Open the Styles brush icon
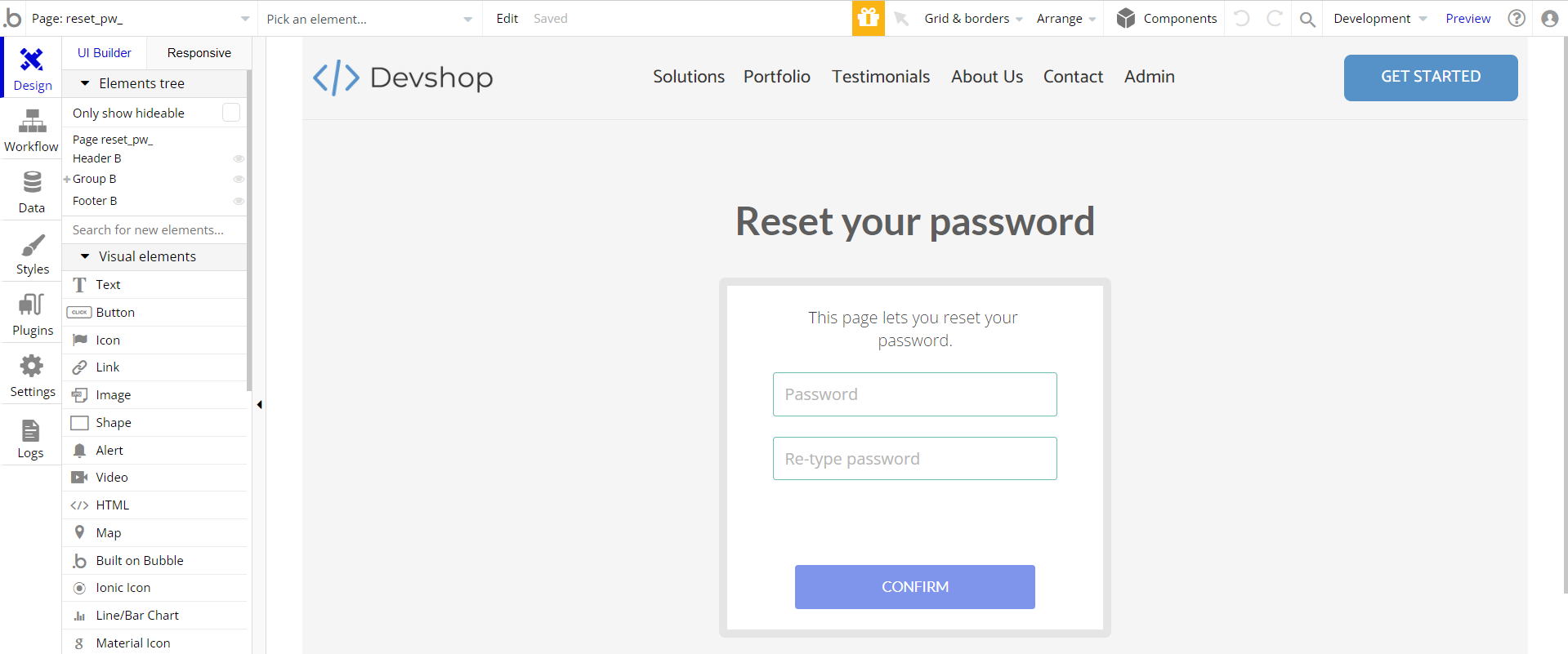 33,245
